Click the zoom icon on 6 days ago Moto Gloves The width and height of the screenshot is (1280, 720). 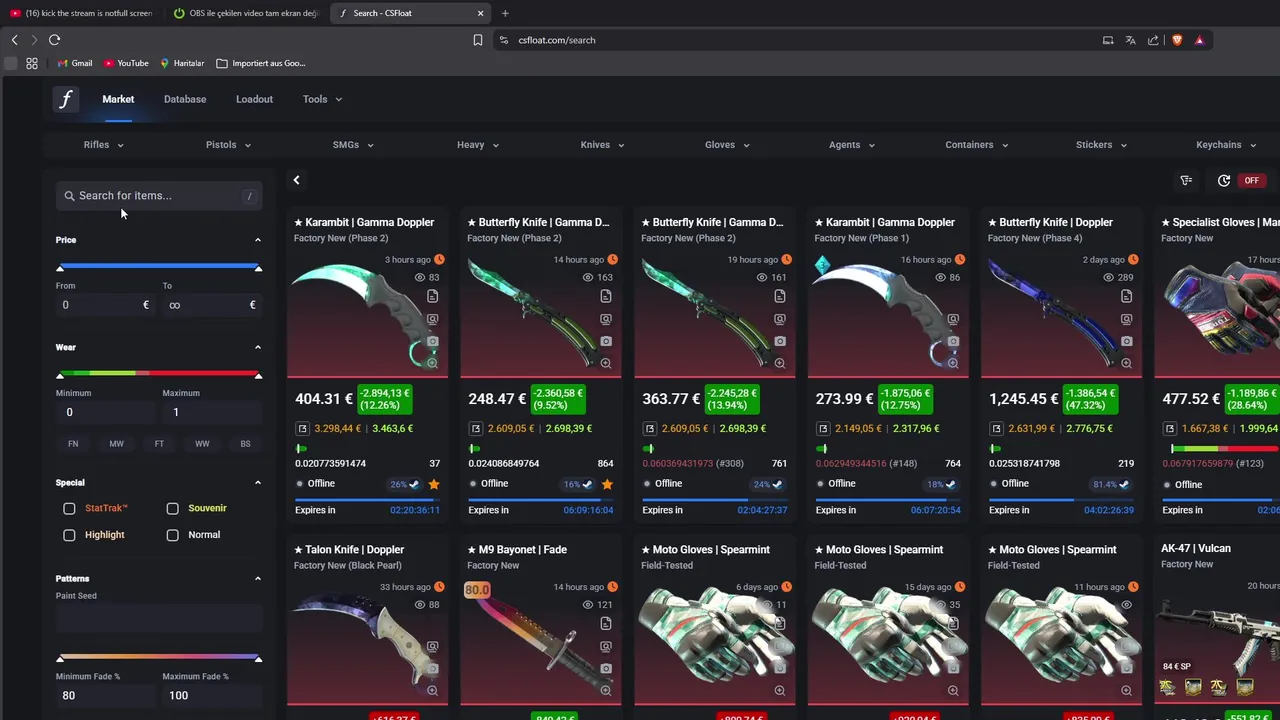779,691
